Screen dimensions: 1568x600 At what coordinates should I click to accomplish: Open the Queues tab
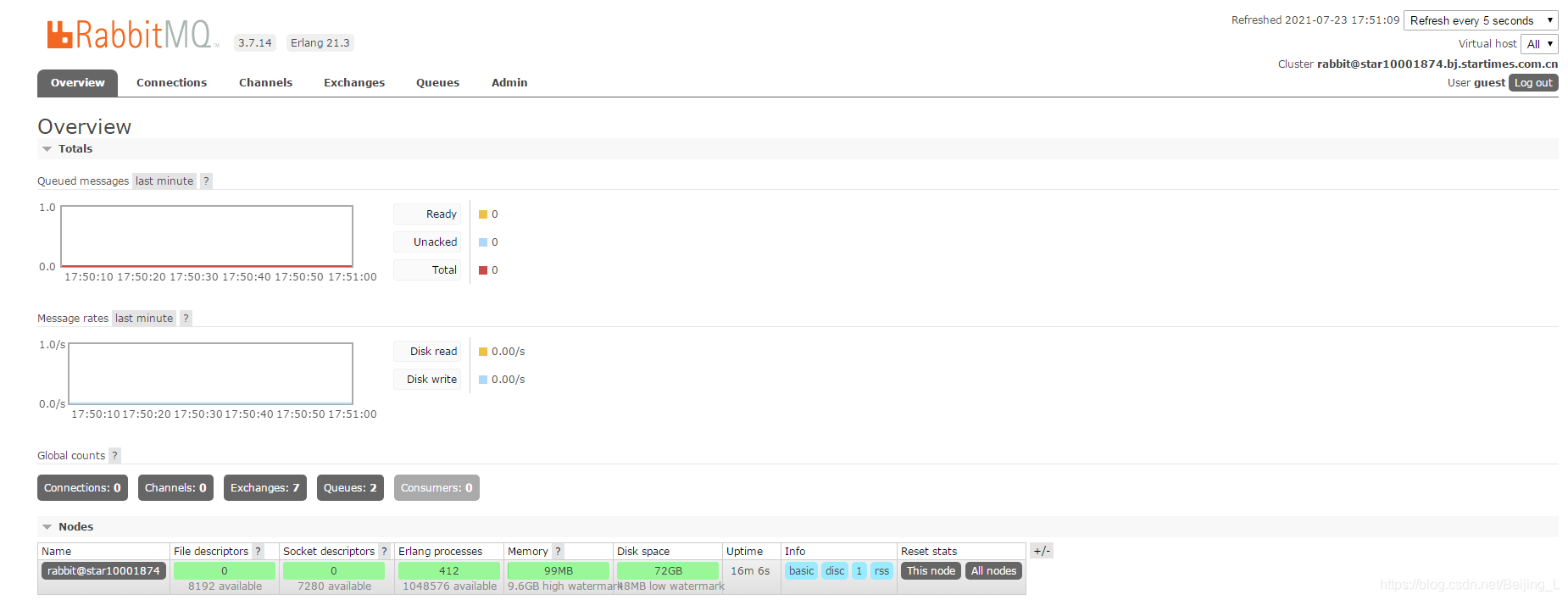click(x=437, y=82)
